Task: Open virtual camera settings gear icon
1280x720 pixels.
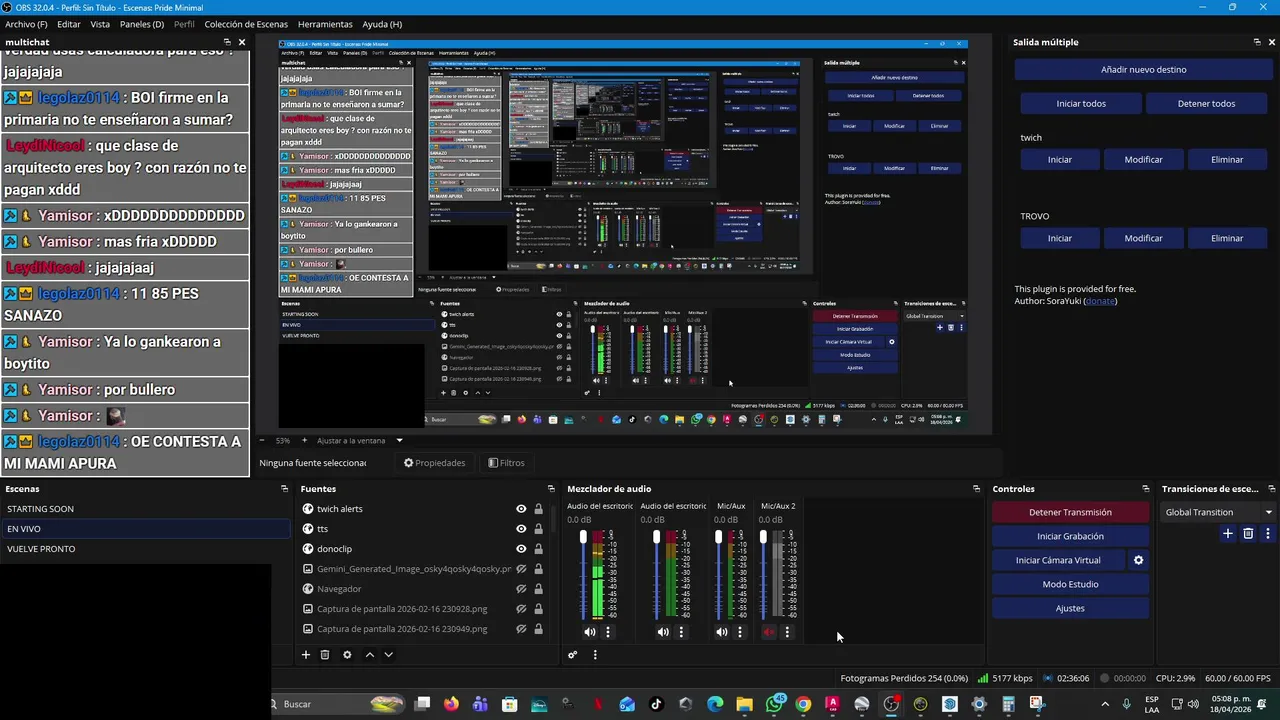Action: 1138,560
